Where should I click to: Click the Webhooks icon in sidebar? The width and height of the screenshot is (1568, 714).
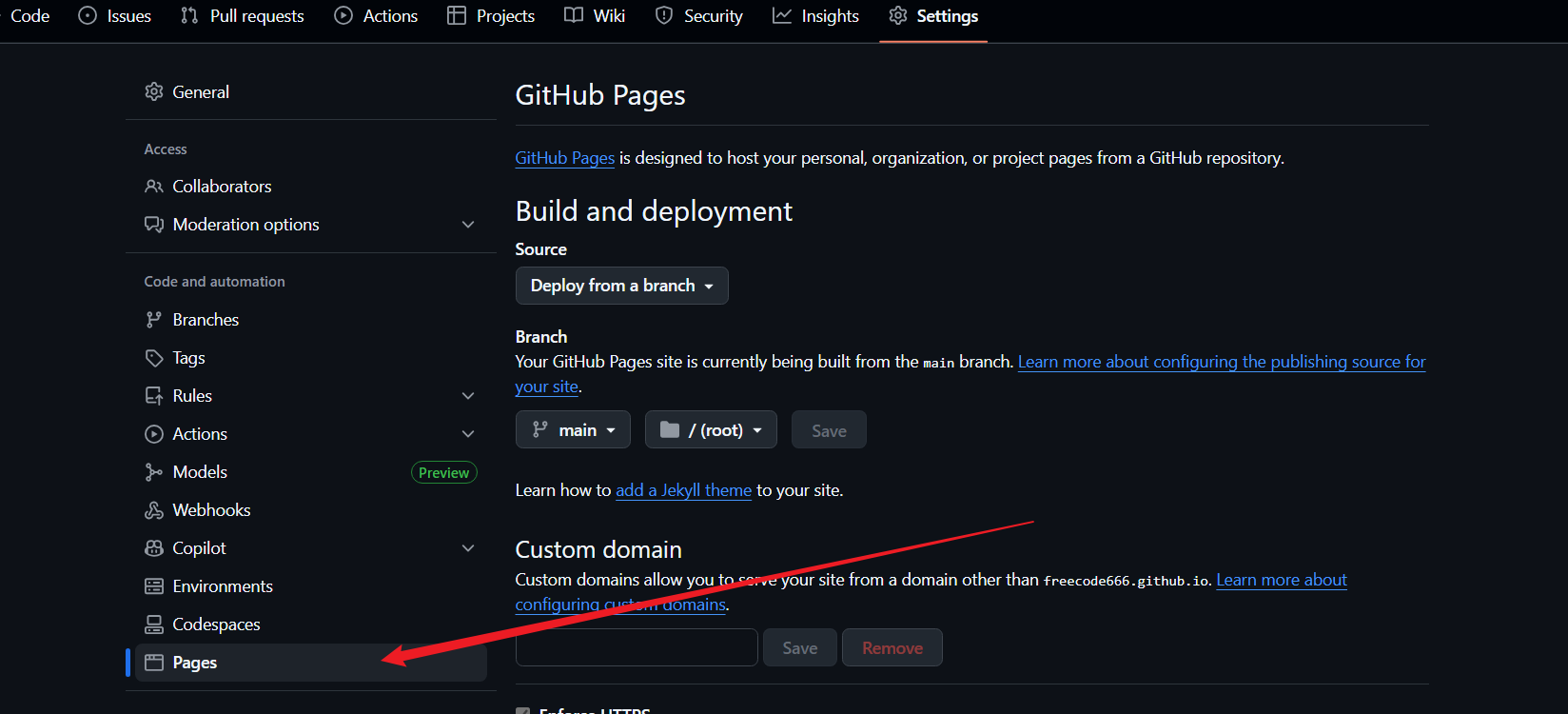pyautogui.click(x=153, y=510)
